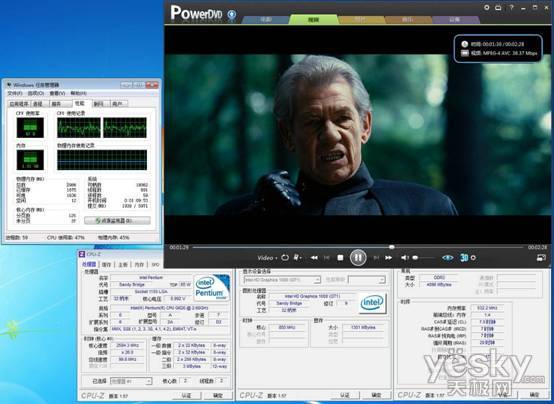554x404 pixels.
Task: Toggle the TrueTheater eye icon
Action: click(x=448, y=258)
